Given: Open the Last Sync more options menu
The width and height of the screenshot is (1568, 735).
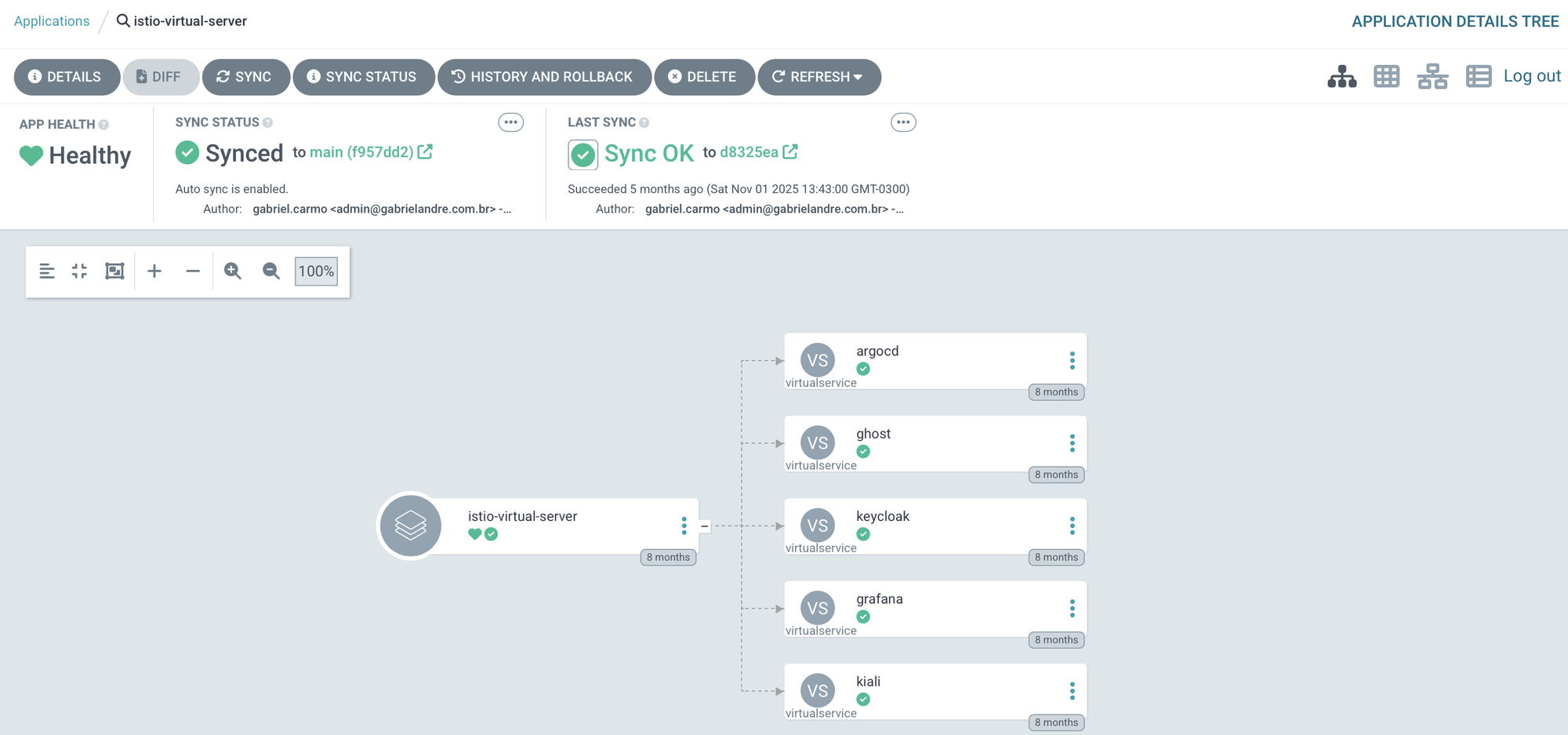Looking at the screenshot, I should click(903, 122).
